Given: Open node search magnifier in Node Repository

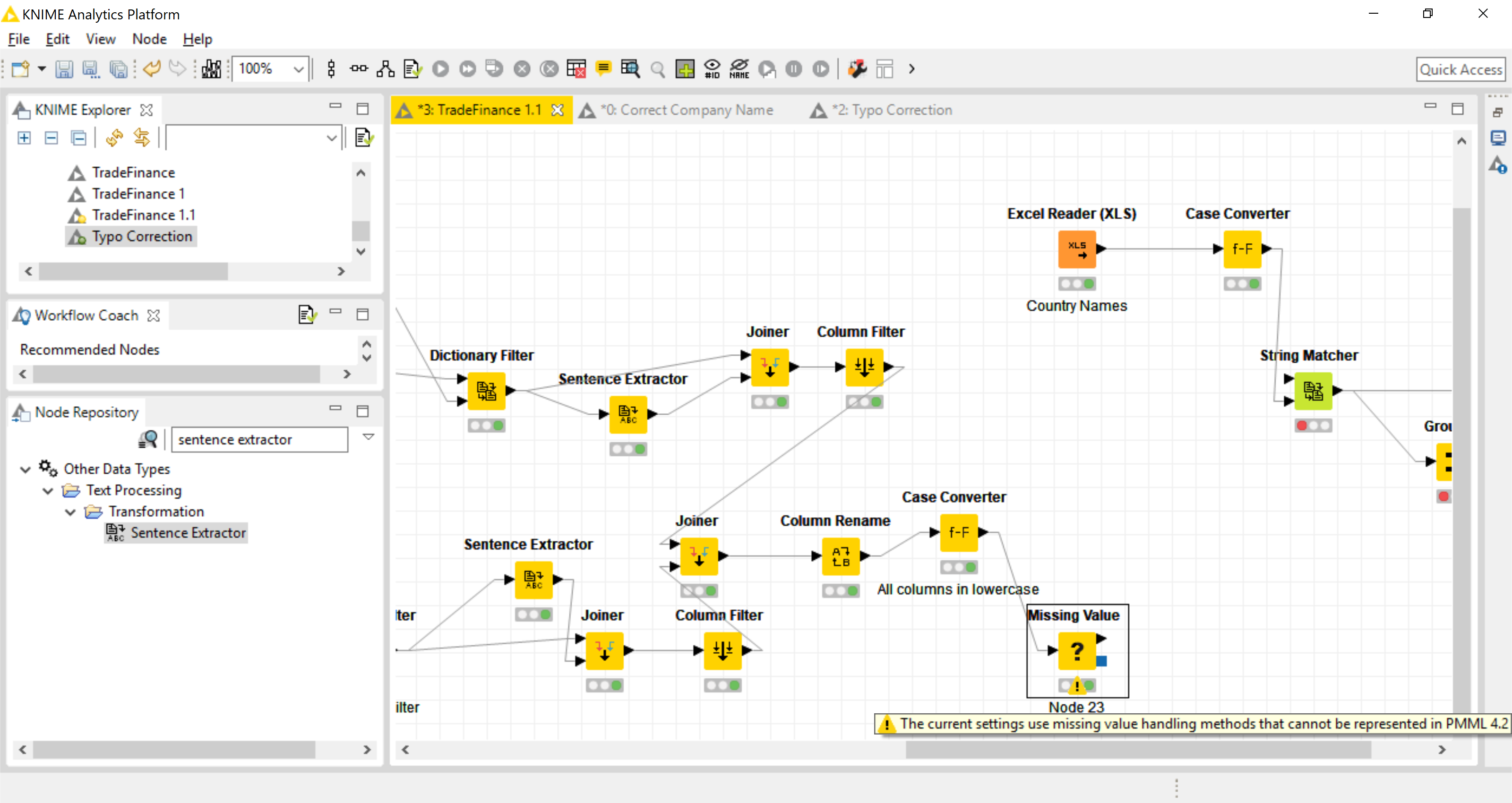Looking at the screenshot, I should click(148, 439).
